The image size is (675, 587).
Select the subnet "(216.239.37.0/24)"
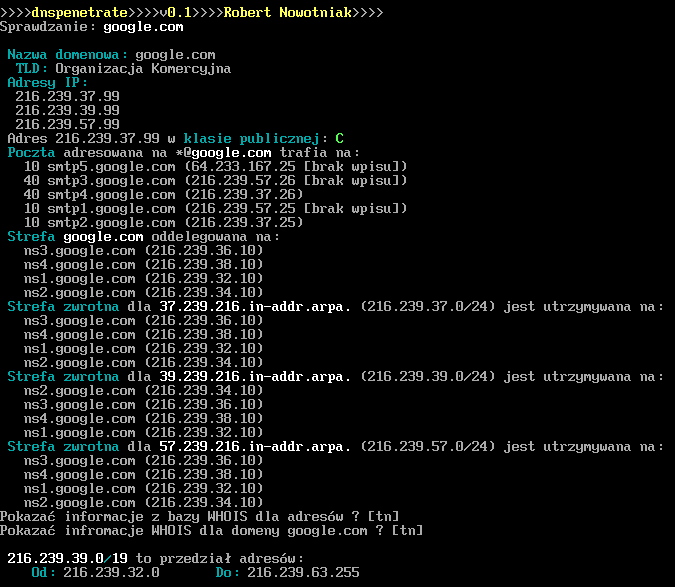pos(427,306)
